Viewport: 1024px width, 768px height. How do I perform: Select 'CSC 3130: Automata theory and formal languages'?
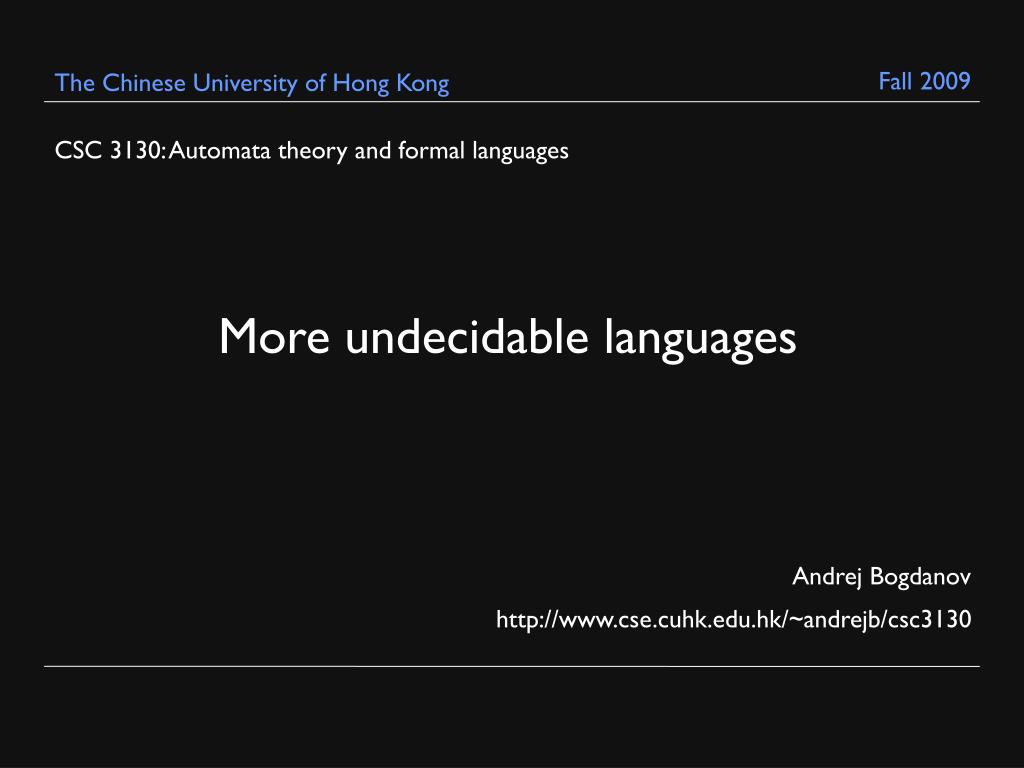tap(312, 151)
